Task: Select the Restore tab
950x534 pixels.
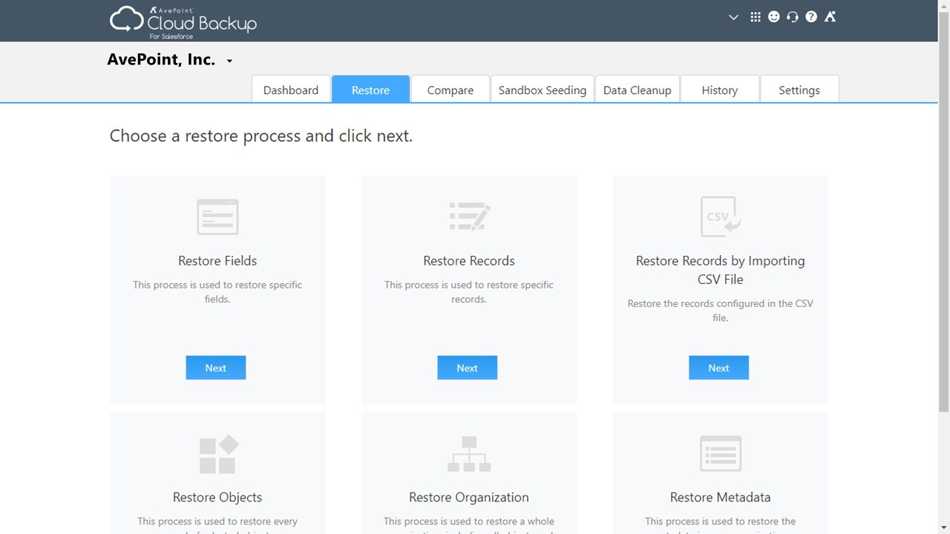Action: pyautogui.click(x=371, y=90)
